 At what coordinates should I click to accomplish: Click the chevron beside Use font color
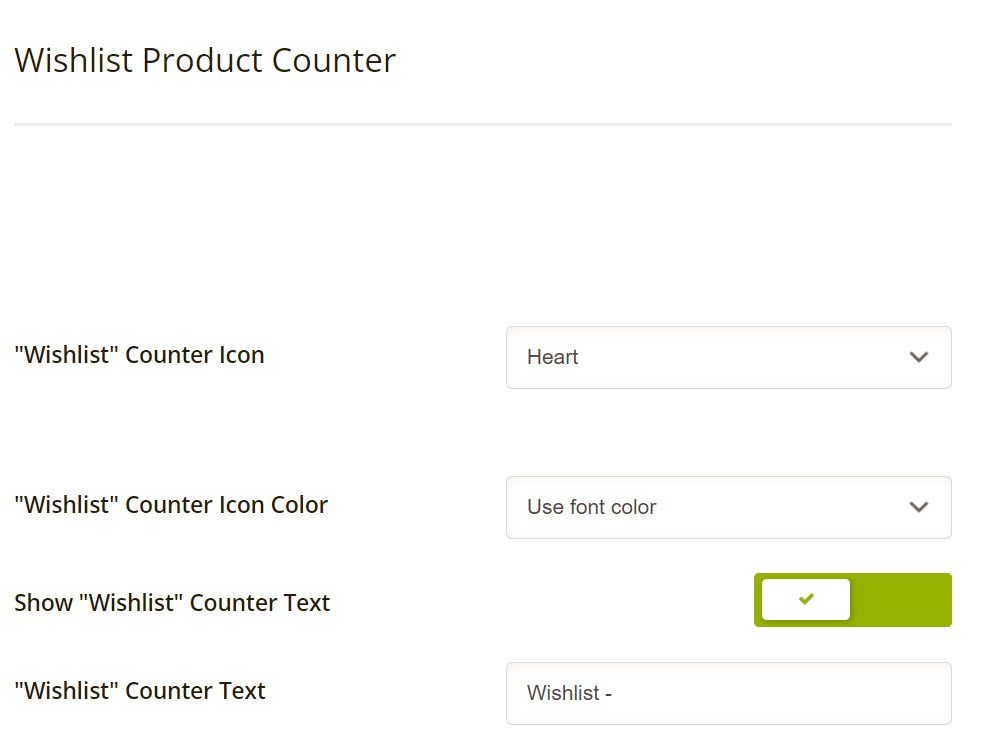(919, 507)
